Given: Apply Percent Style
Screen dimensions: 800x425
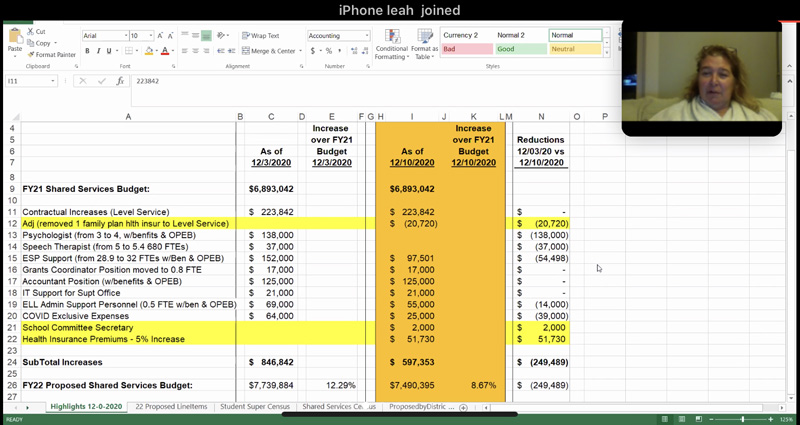Looking at the screenshot, I should (329, 51).
